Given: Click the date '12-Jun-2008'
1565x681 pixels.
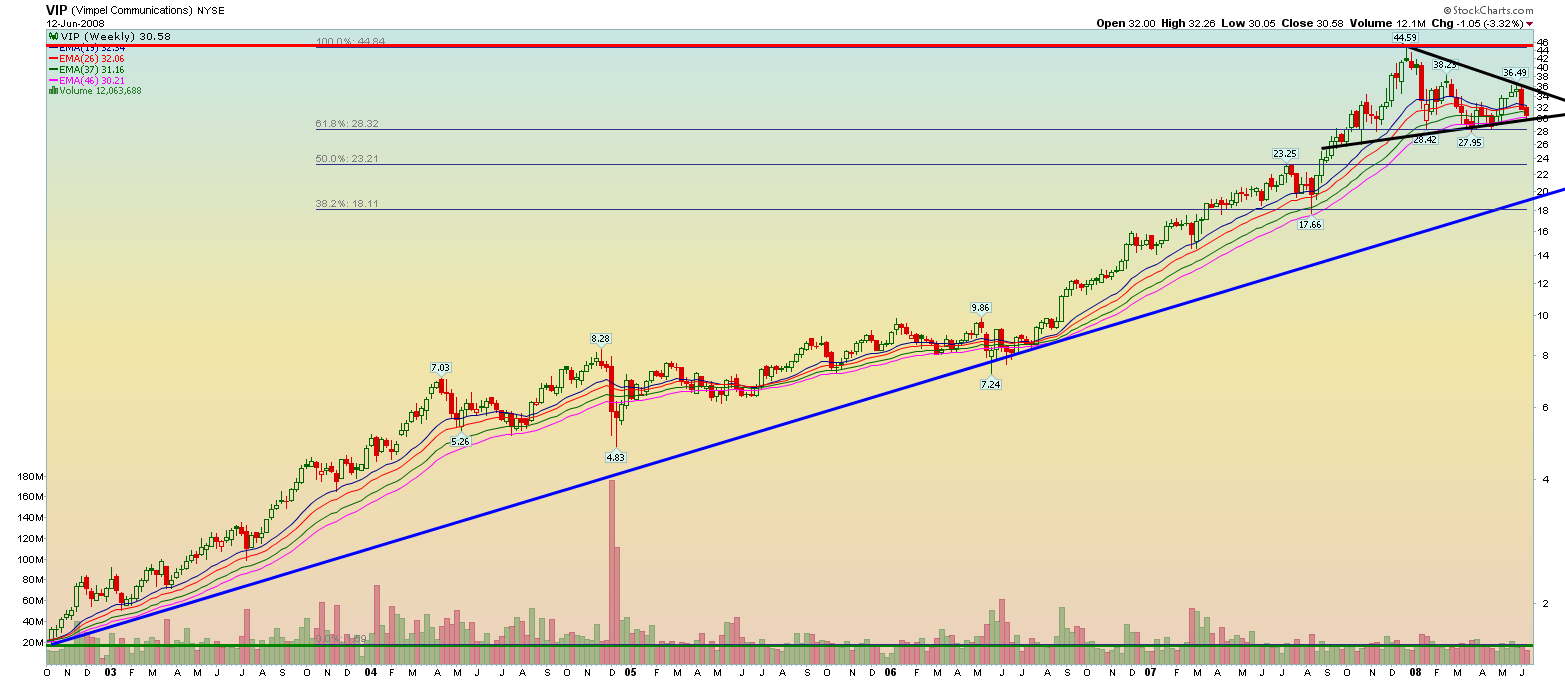Looking at the screenshot, I should pos(73,23).
